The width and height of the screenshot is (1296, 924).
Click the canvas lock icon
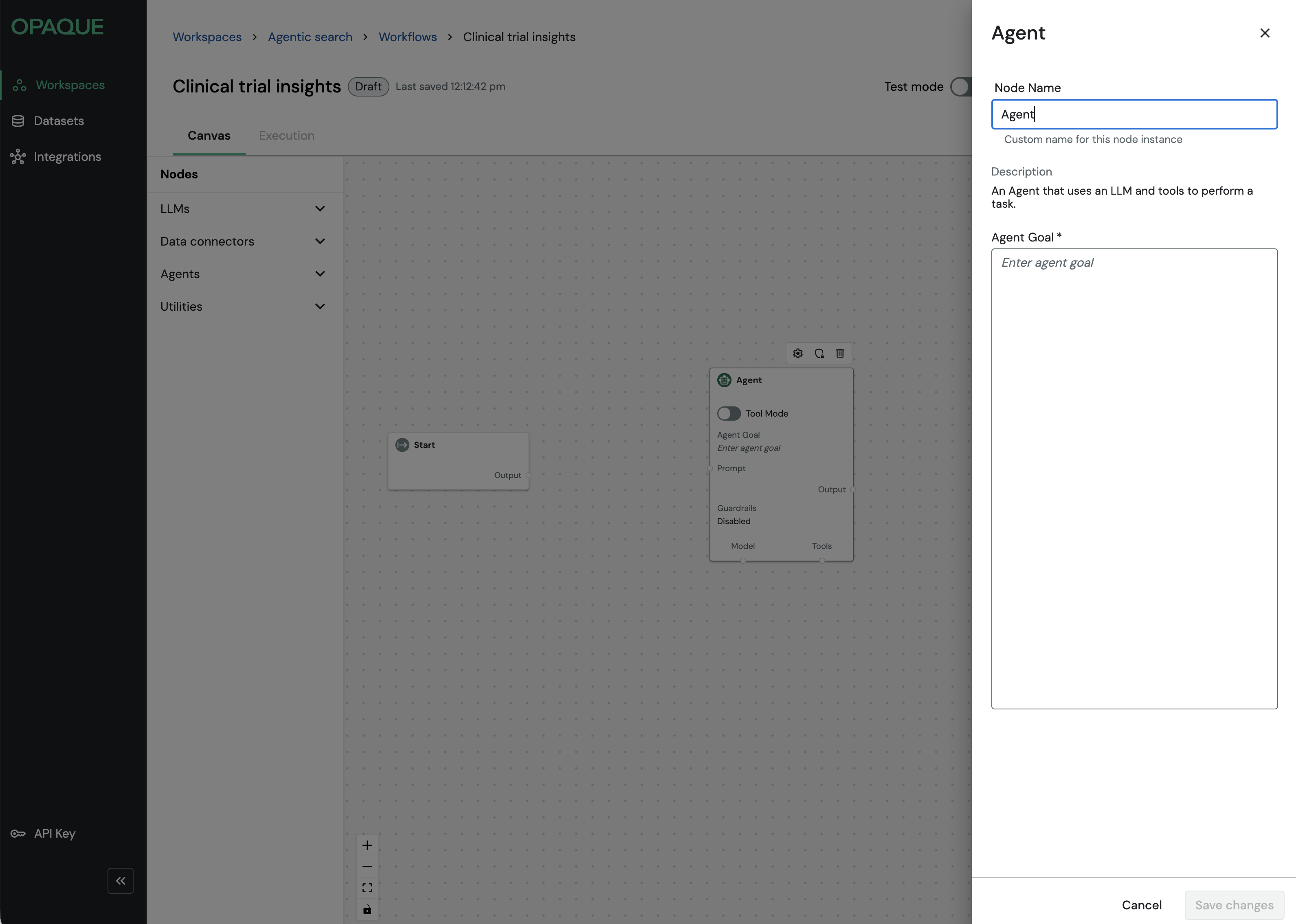pyautogui.click(x=367, y=909)
